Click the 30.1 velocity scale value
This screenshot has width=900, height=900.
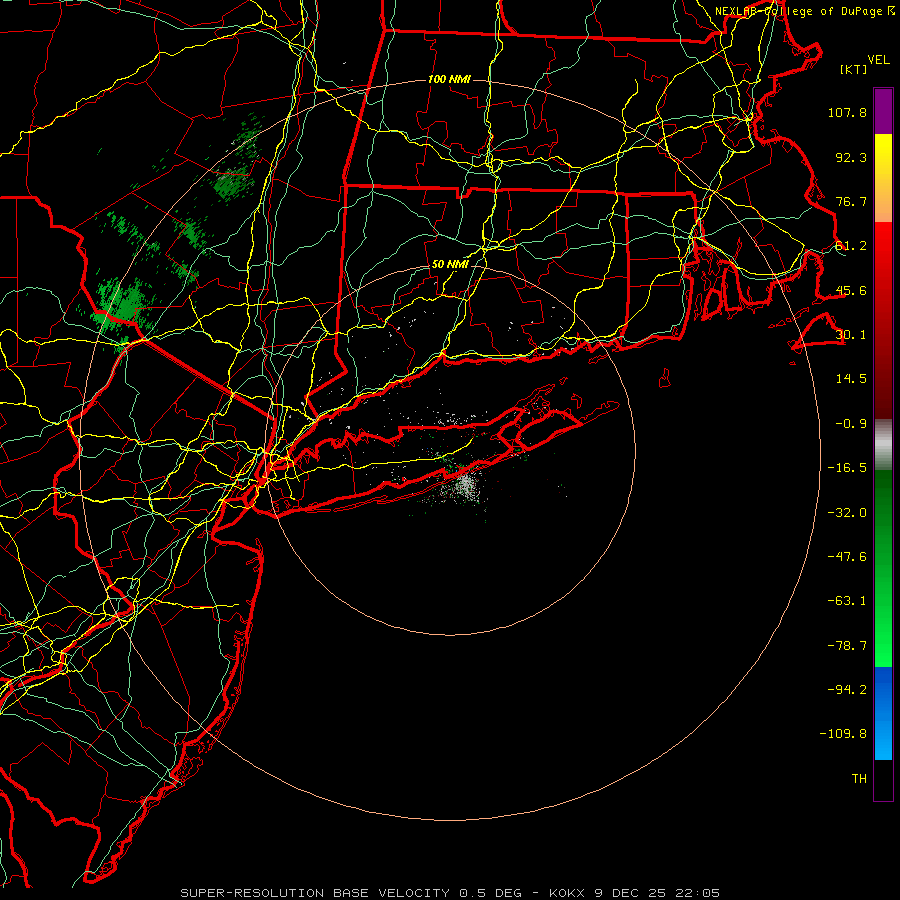coord(851,335)
